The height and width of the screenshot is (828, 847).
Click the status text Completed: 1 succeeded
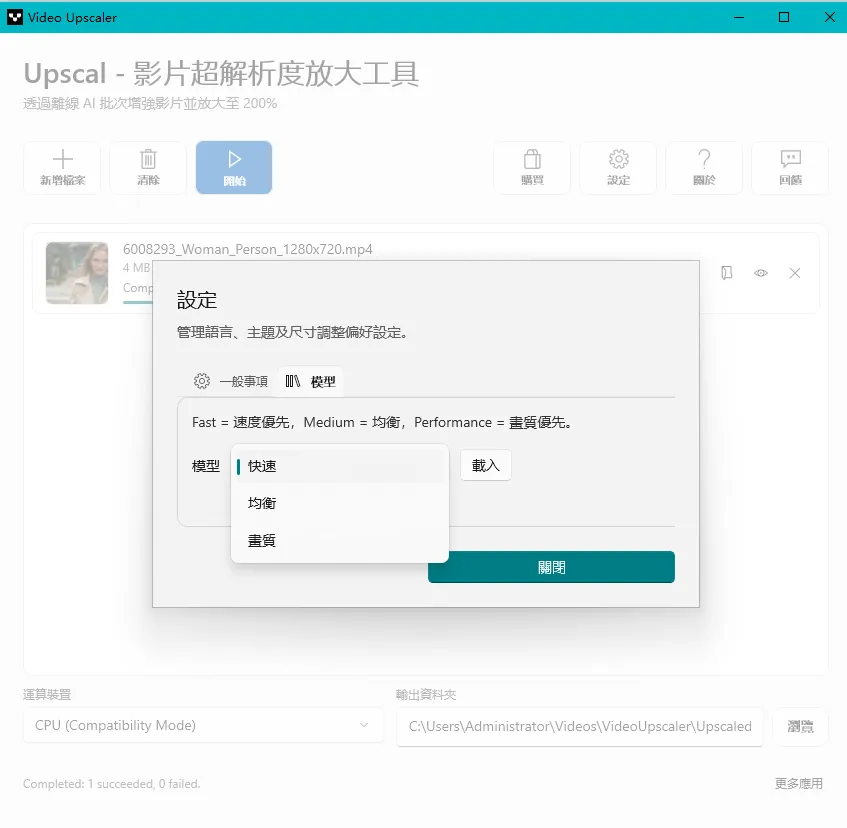pos(111,783)
